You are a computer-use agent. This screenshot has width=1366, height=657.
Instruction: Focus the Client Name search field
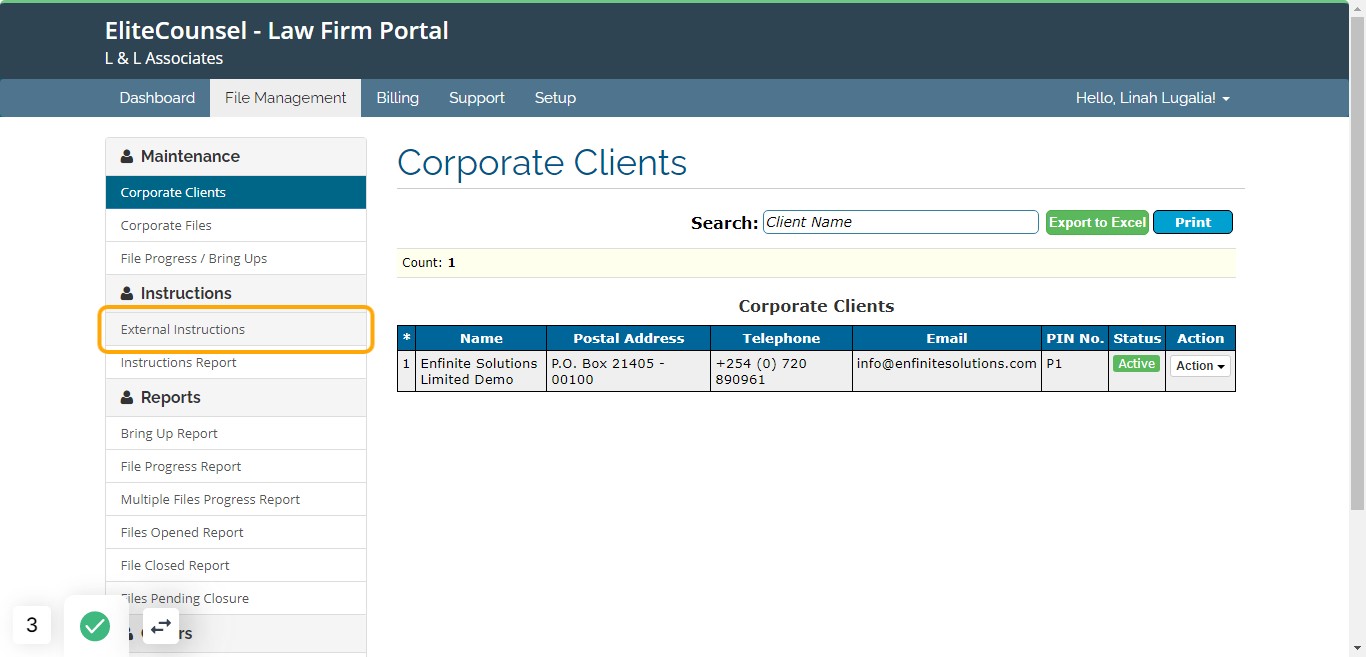click(901, 222)
